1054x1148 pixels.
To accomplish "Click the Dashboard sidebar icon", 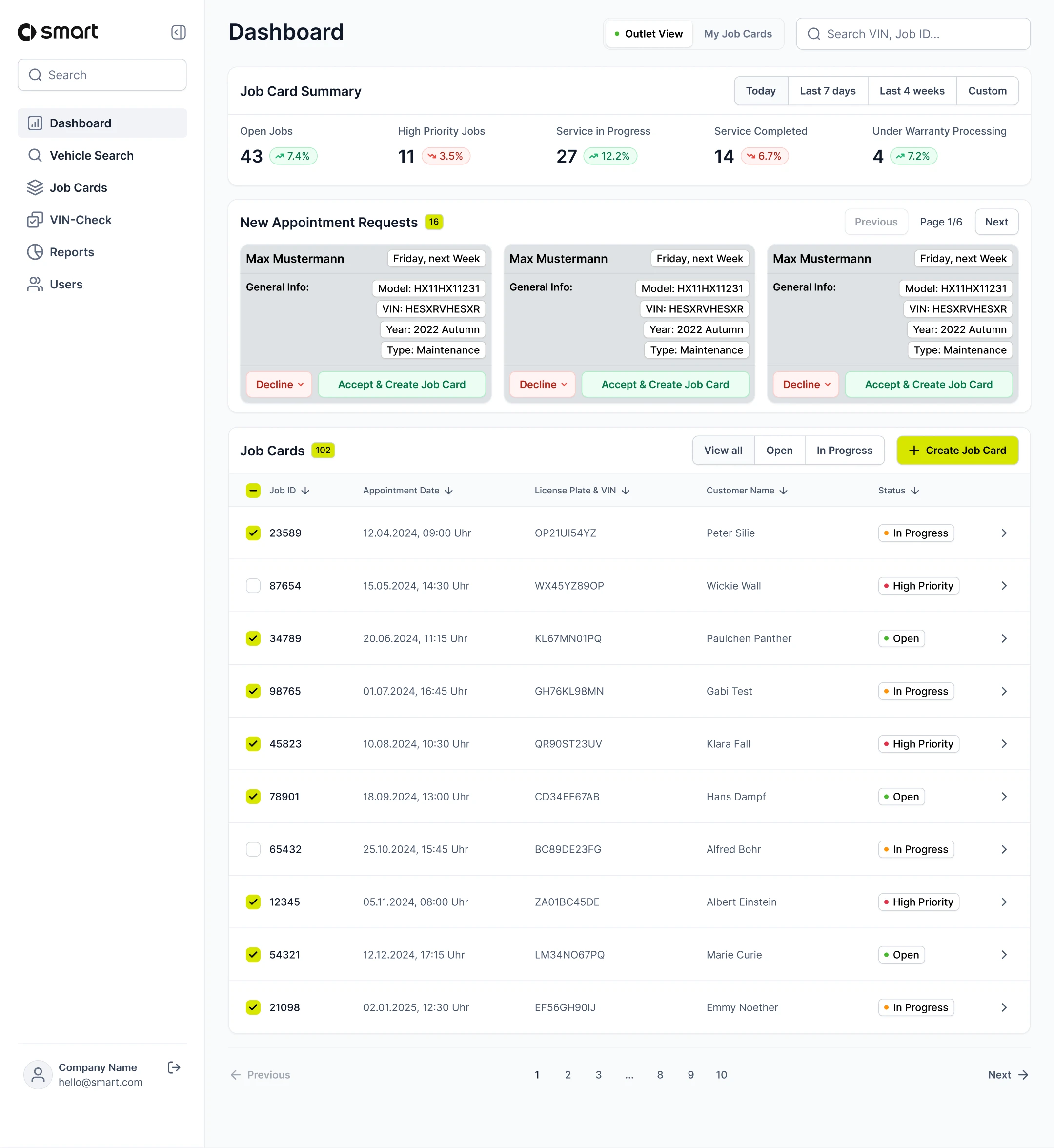I will click(x=35, y=123).
